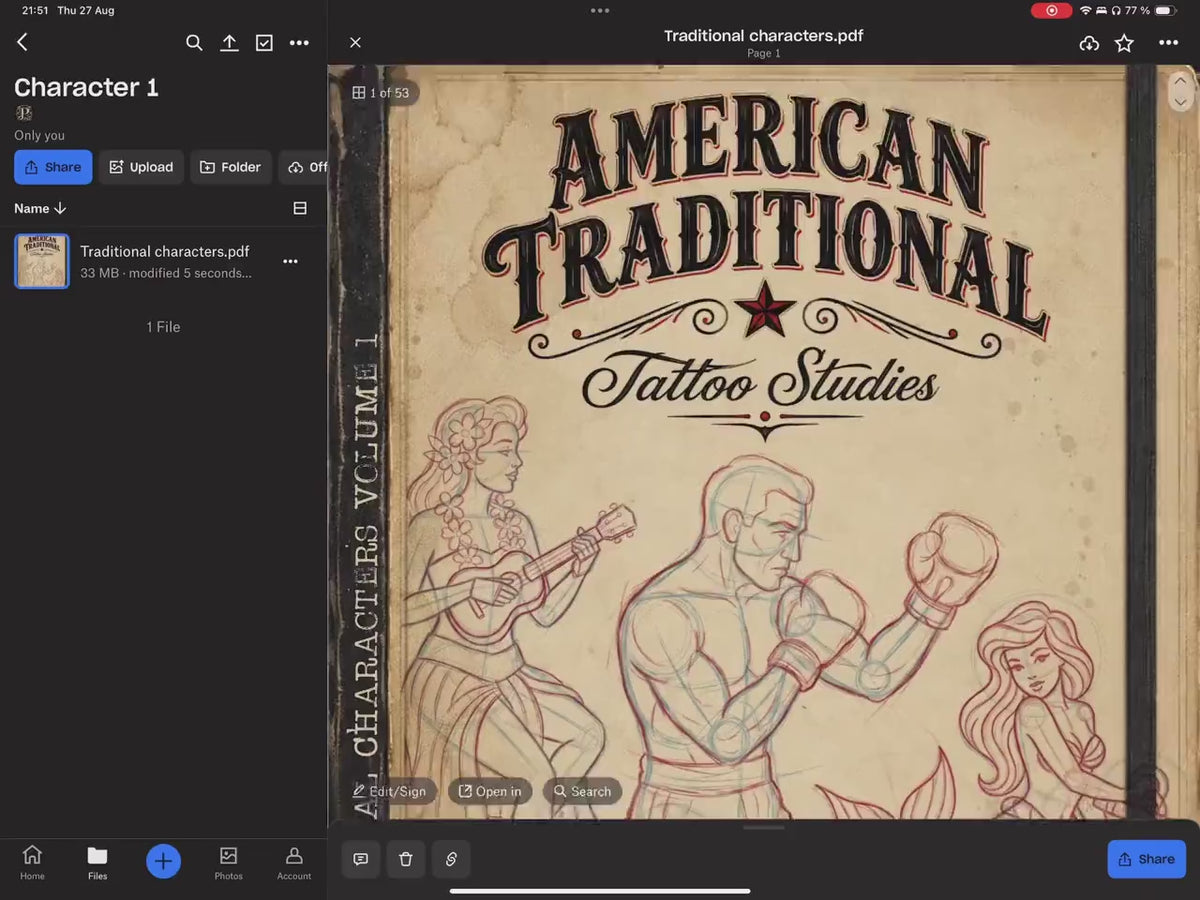Open the folder more options menu

[x=299, y=43]
